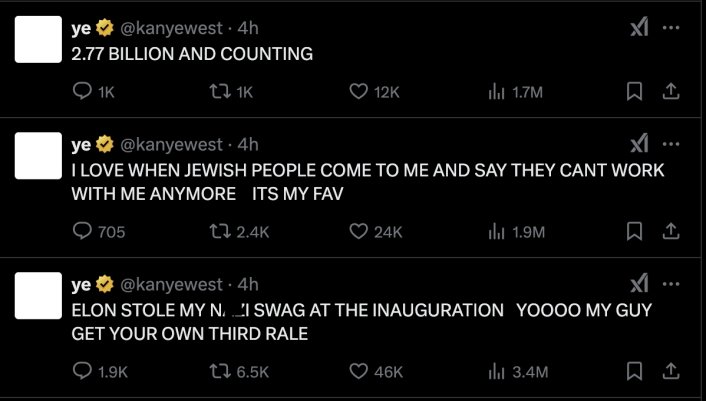The image size is (706, 401).
Task: View analytics for tweet with 1.7M views
Action: coord(496,92)
